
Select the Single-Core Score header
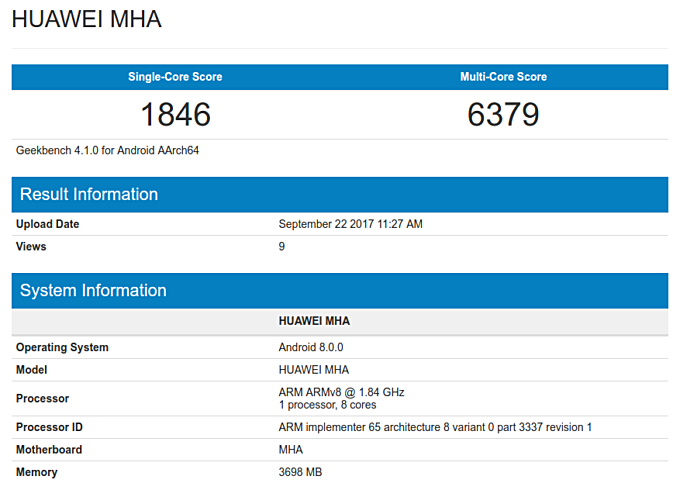[x=175, y=77]
